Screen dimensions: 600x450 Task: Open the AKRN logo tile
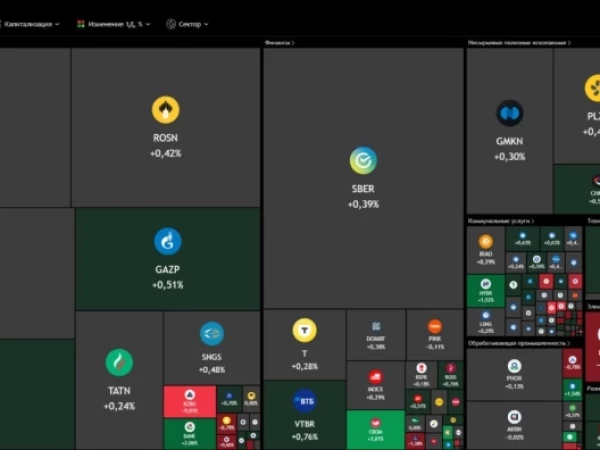tap(514, 425)
